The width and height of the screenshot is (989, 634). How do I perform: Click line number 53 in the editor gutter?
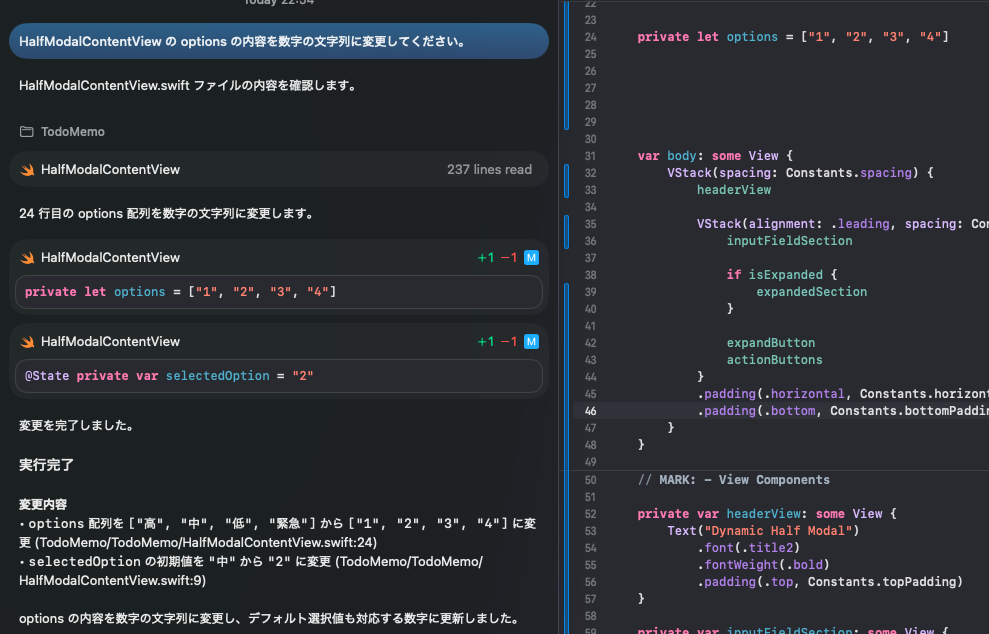pyautogui.click(x=590, y=531)
